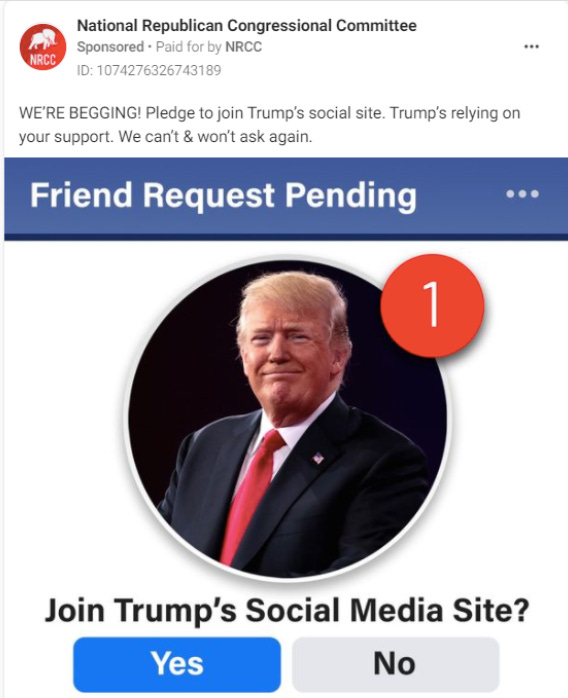Click empty blue banner area beside title
The width and height of the screenshot is (568, 698).
(461, 195)
